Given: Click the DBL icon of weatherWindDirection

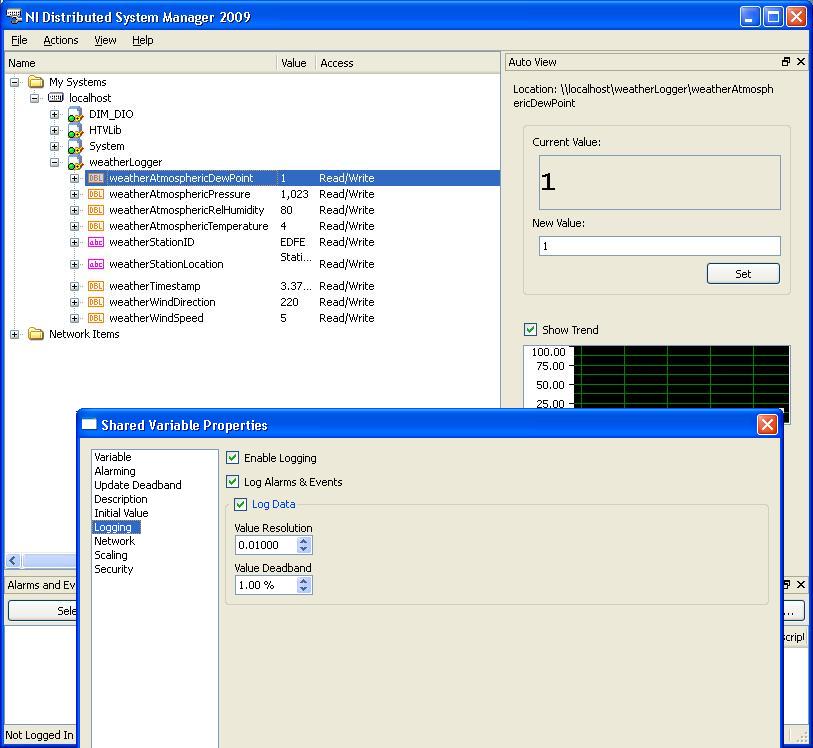Looking at the screenshot, I should pos(95,302).
